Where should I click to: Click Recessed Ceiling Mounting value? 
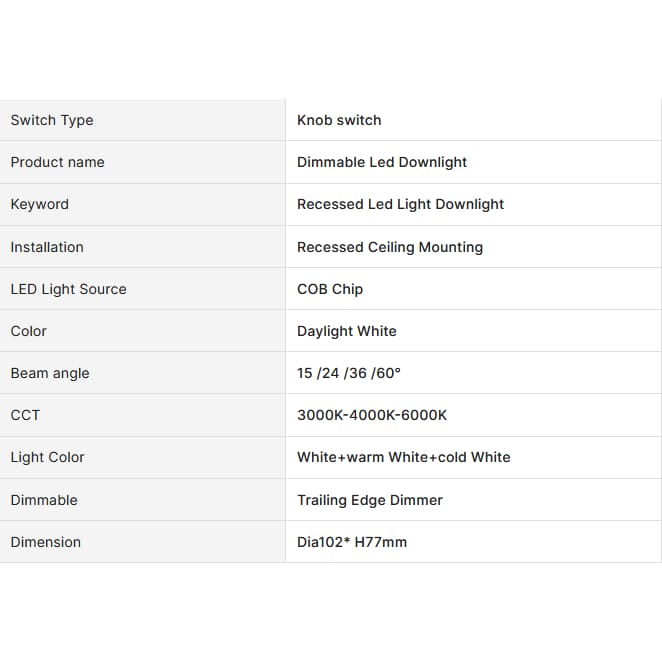coord(390,247)
